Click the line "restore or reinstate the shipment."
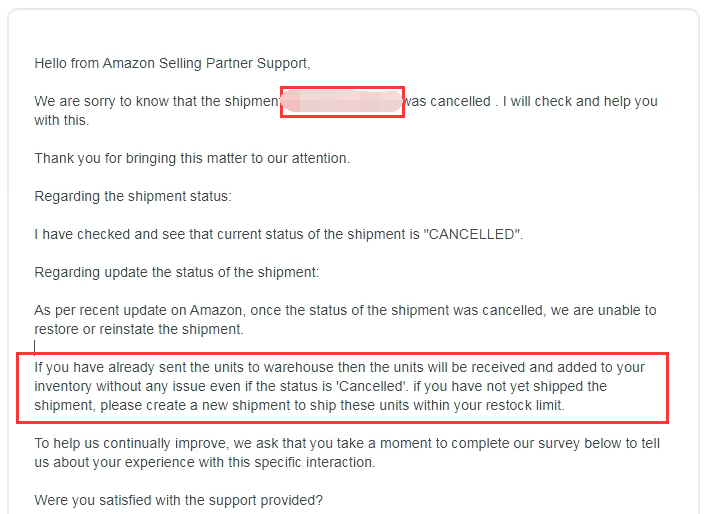This screenshot has width=707, height=514. (x=138, y=329)
